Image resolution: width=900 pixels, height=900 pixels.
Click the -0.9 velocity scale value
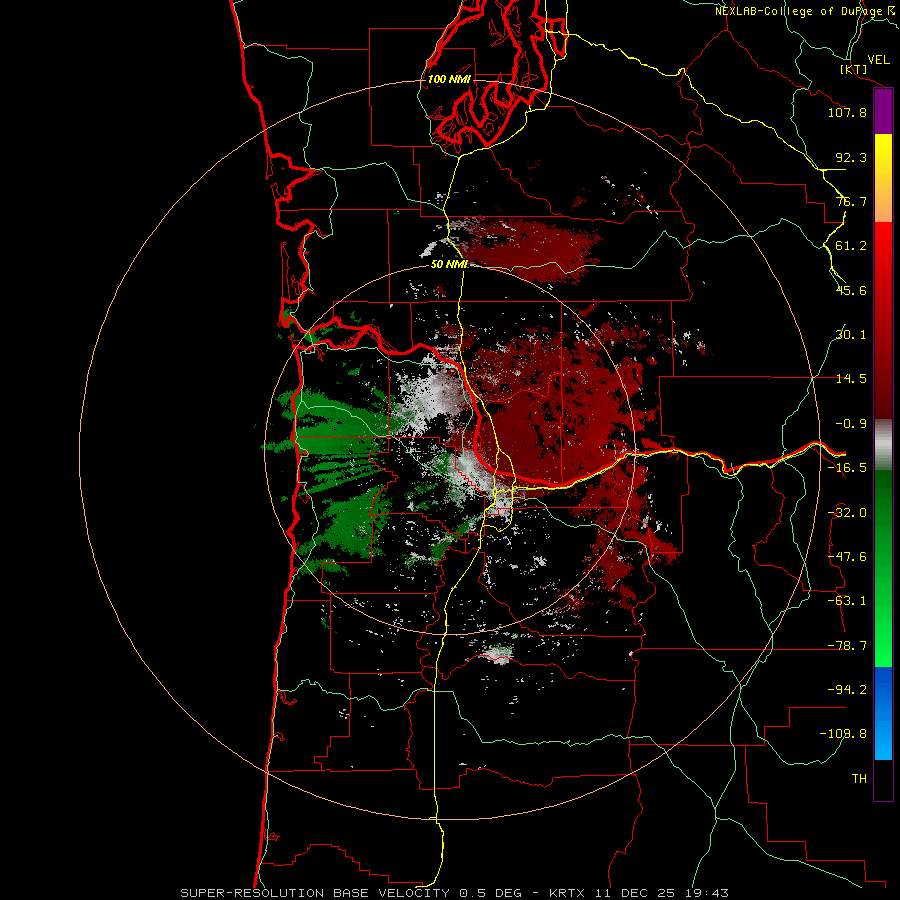coord(851,424)
